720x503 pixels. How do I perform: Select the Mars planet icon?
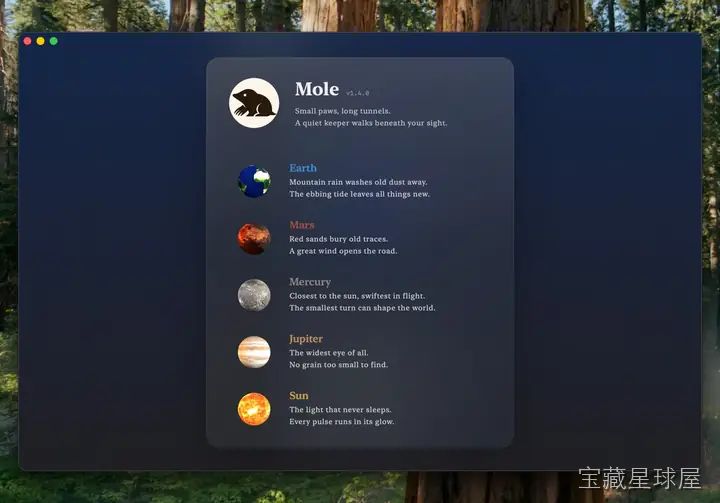pos(254,238)
